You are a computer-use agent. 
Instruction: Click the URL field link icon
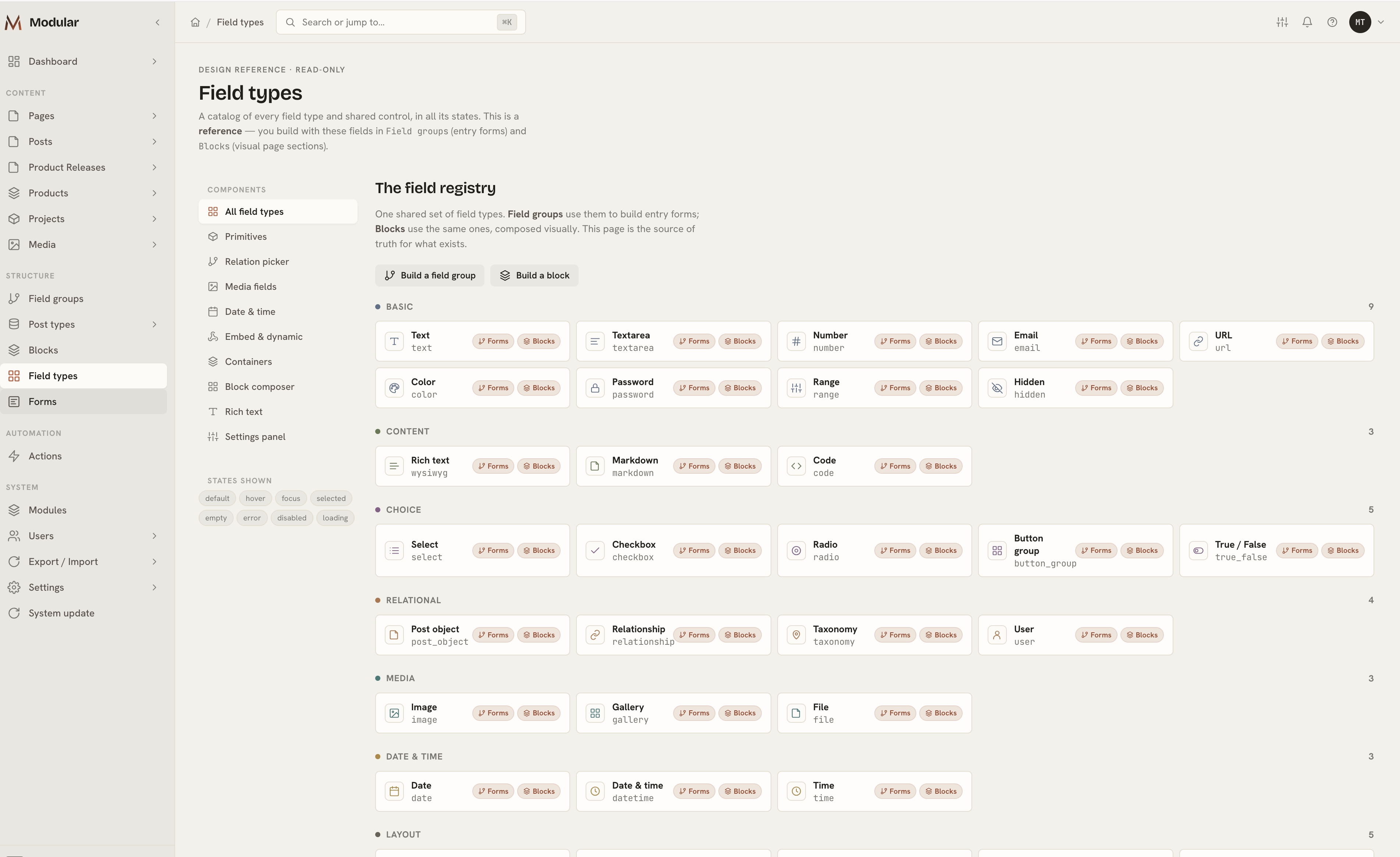(x=1198, y=341)
